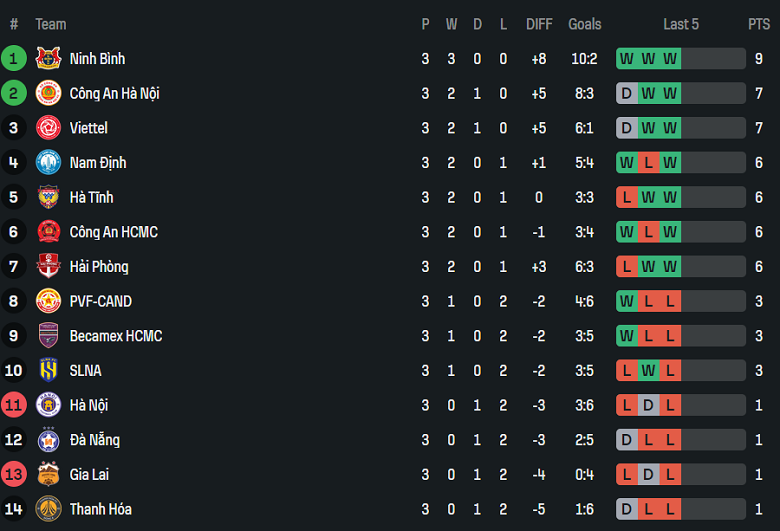
Task: Select the Hà Tĩnh team crest
Action: pyautogui.click(x=48, y=197)
